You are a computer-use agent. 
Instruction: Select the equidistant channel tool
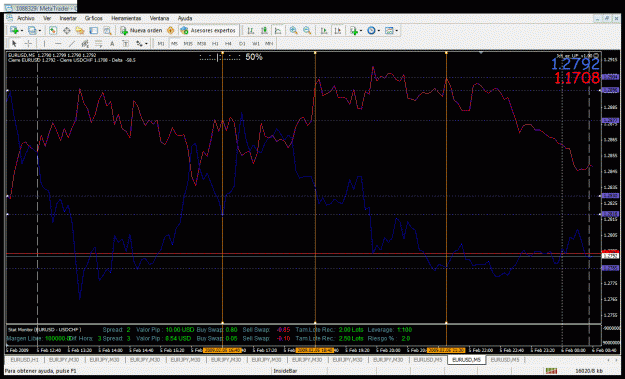[x=85, y=43]
